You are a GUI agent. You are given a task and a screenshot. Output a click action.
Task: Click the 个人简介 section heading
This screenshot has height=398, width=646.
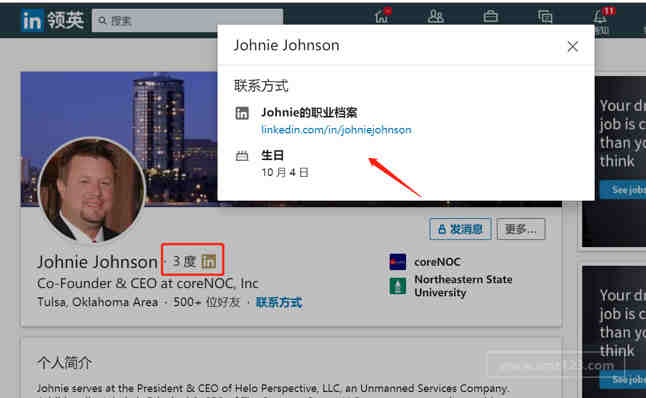coord(65,363)
